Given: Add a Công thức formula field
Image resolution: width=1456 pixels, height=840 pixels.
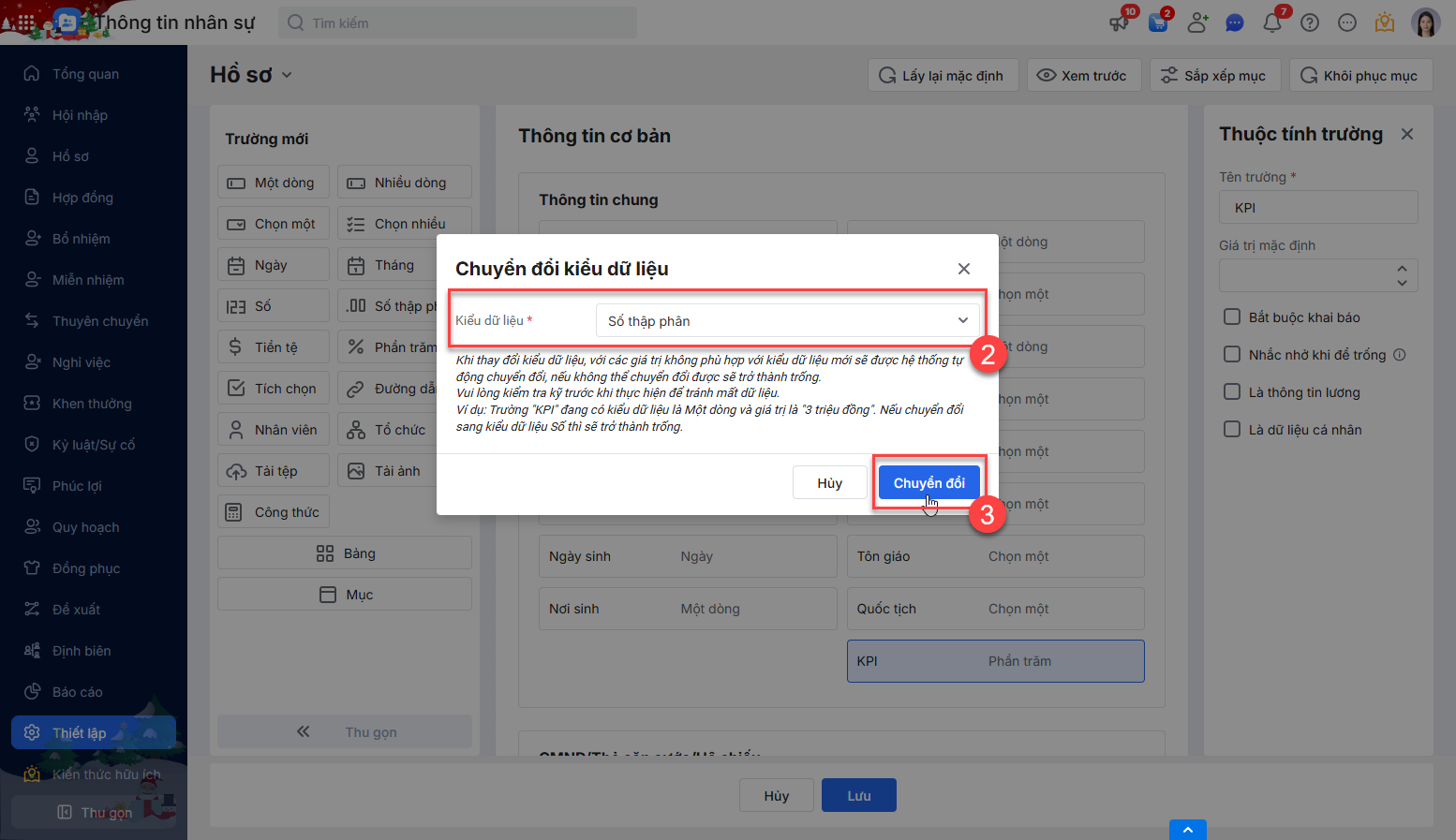Looking at the screenshot, I should [x=274, y=512].
